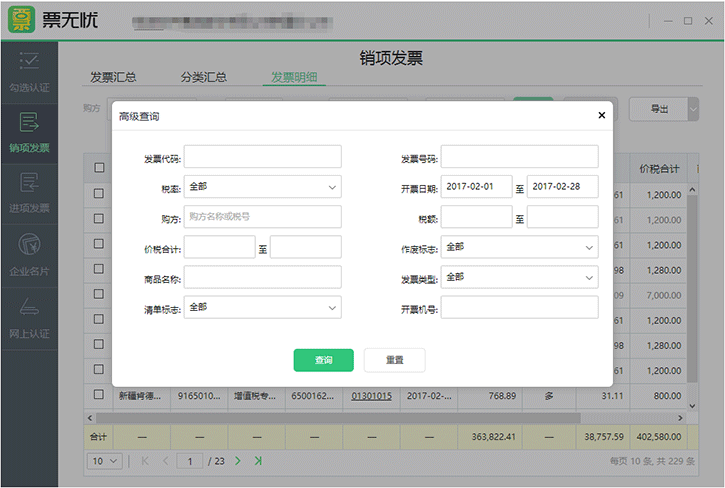The image size is (725, 488).
Task: Check the 新疆 row checkbox
Action: click(99, 394)
